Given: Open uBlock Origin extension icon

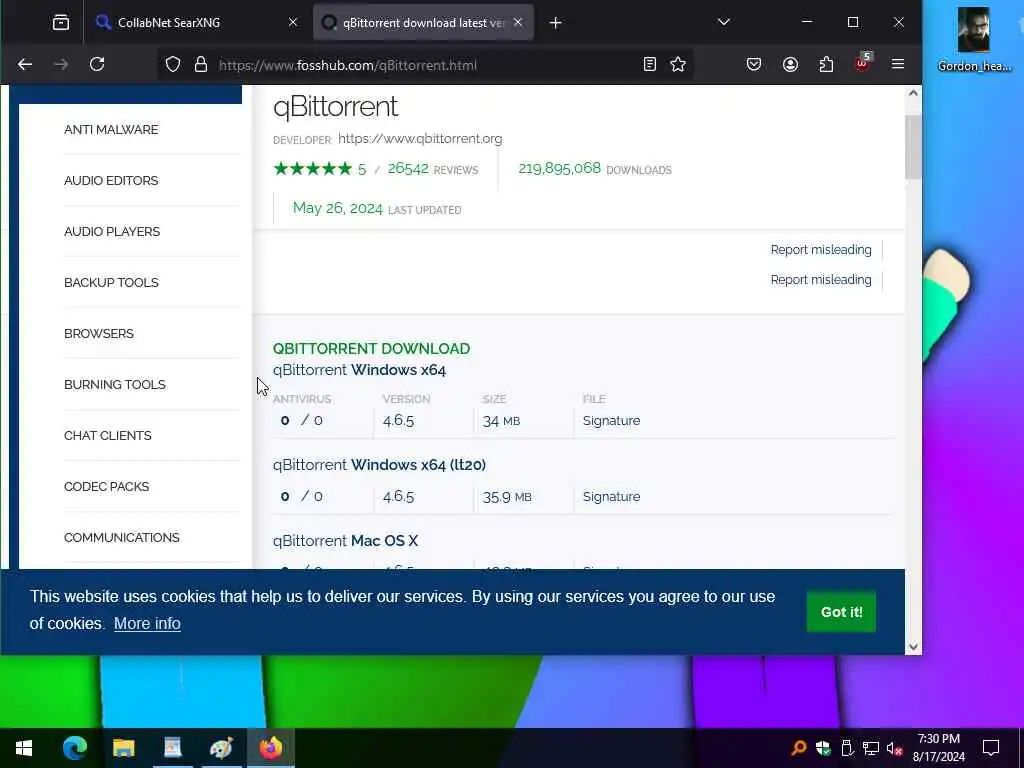Looking at the screenshot, I should [x=863, y=63].
